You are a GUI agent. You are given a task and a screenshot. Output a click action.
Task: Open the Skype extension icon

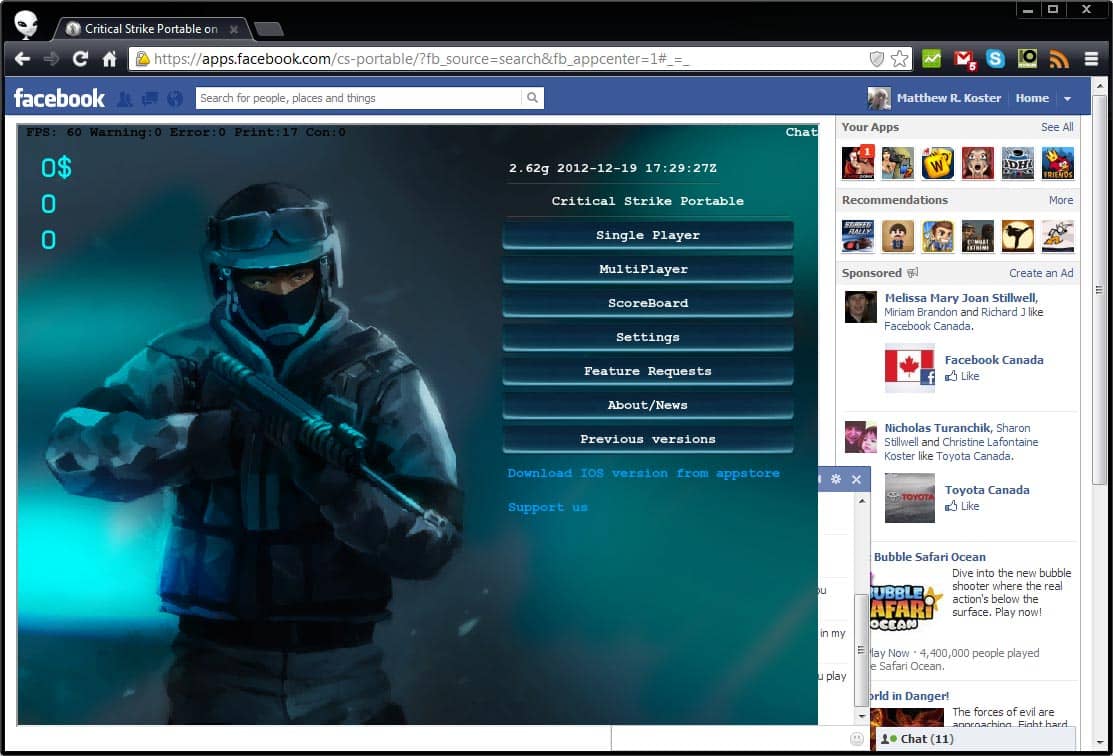pyautogui.click(x=995, y=59)
